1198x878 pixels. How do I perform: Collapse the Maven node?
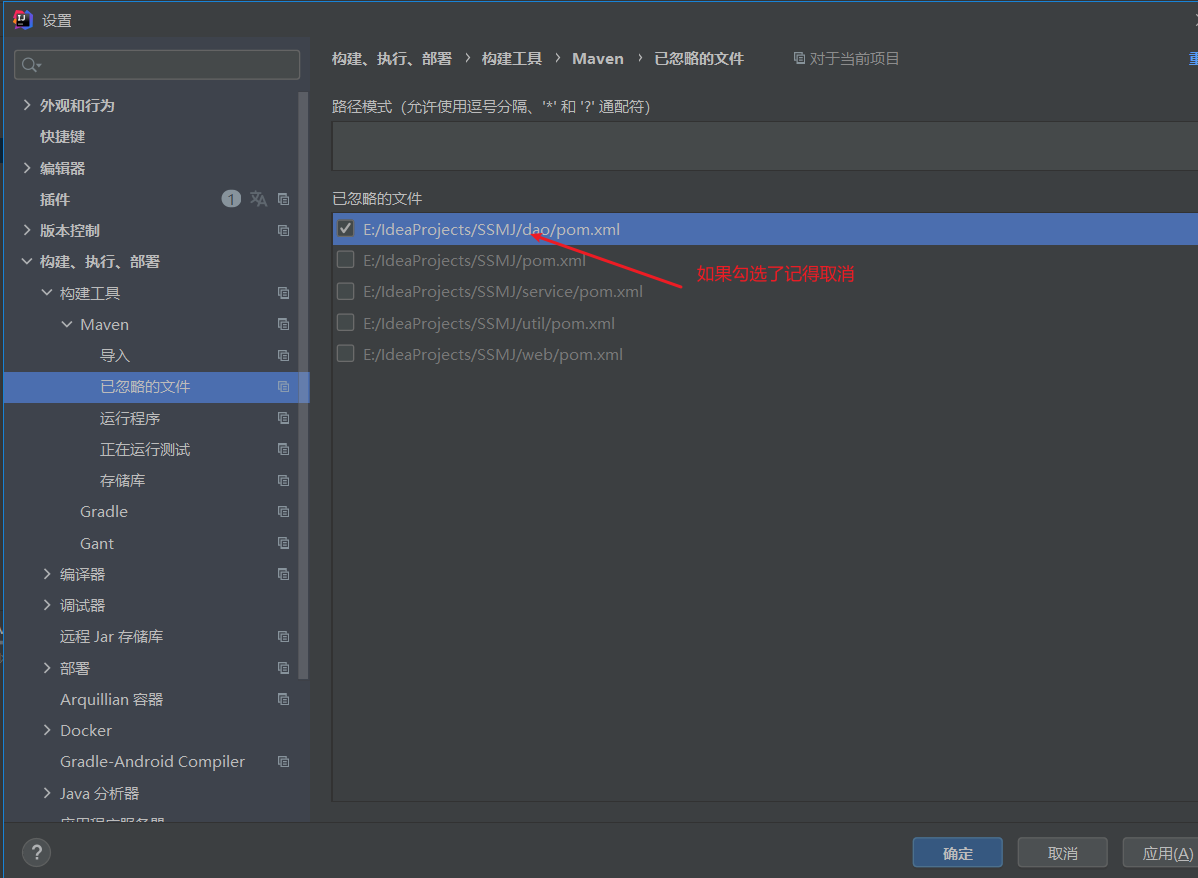tap(67, 324)
